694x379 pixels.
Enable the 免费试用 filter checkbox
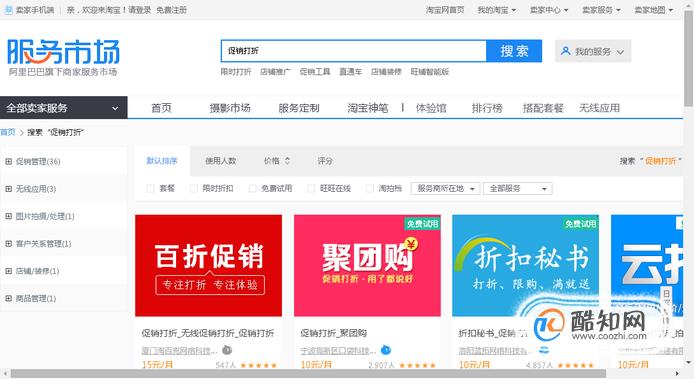coord(252,189)
